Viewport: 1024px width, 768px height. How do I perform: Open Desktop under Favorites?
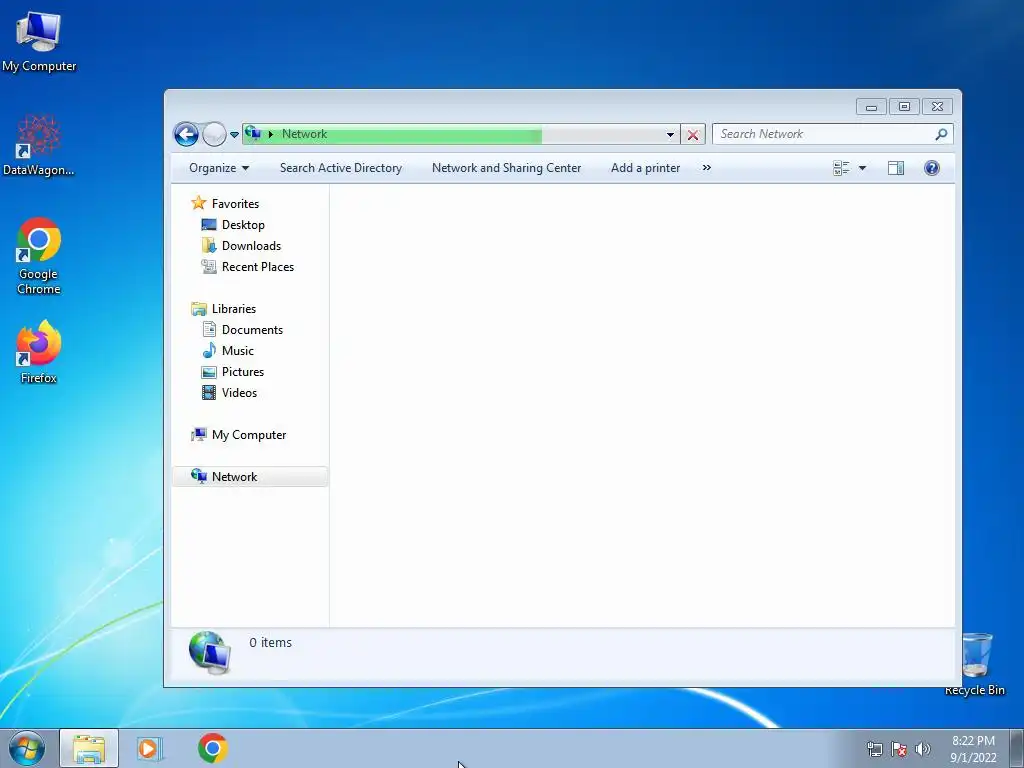(243, 225)
